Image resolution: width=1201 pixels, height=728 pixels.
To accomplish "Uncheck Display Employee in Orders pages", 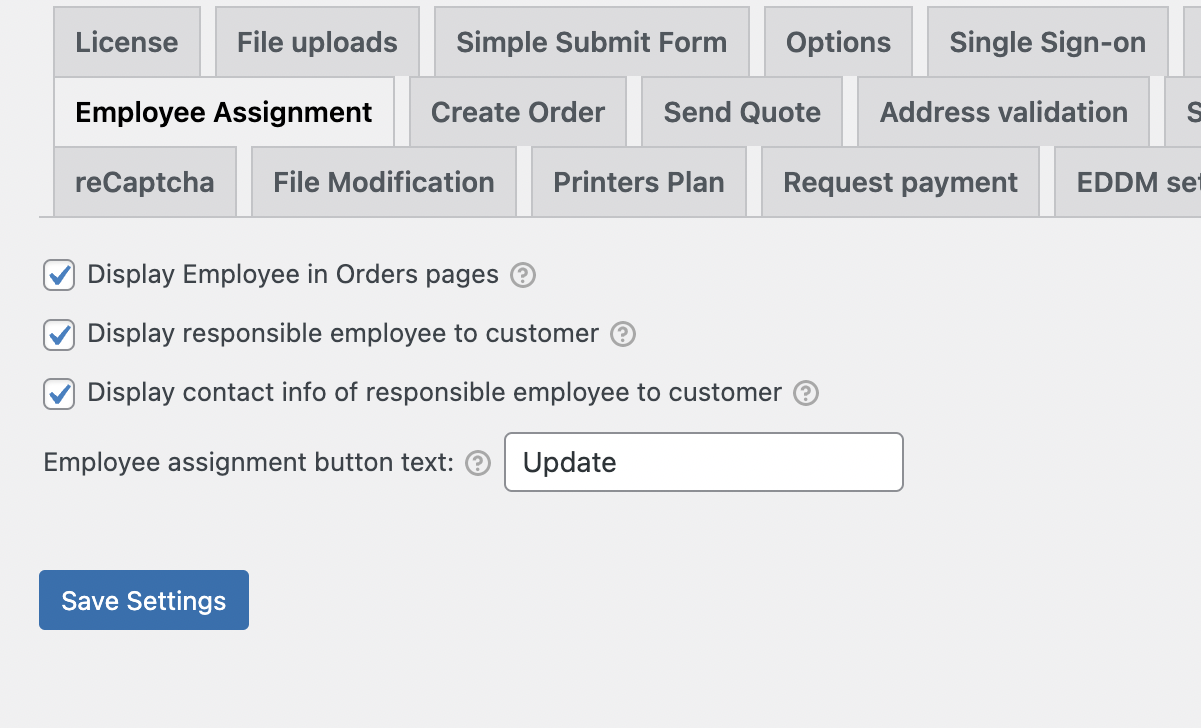I will click(x=59, y=275).
